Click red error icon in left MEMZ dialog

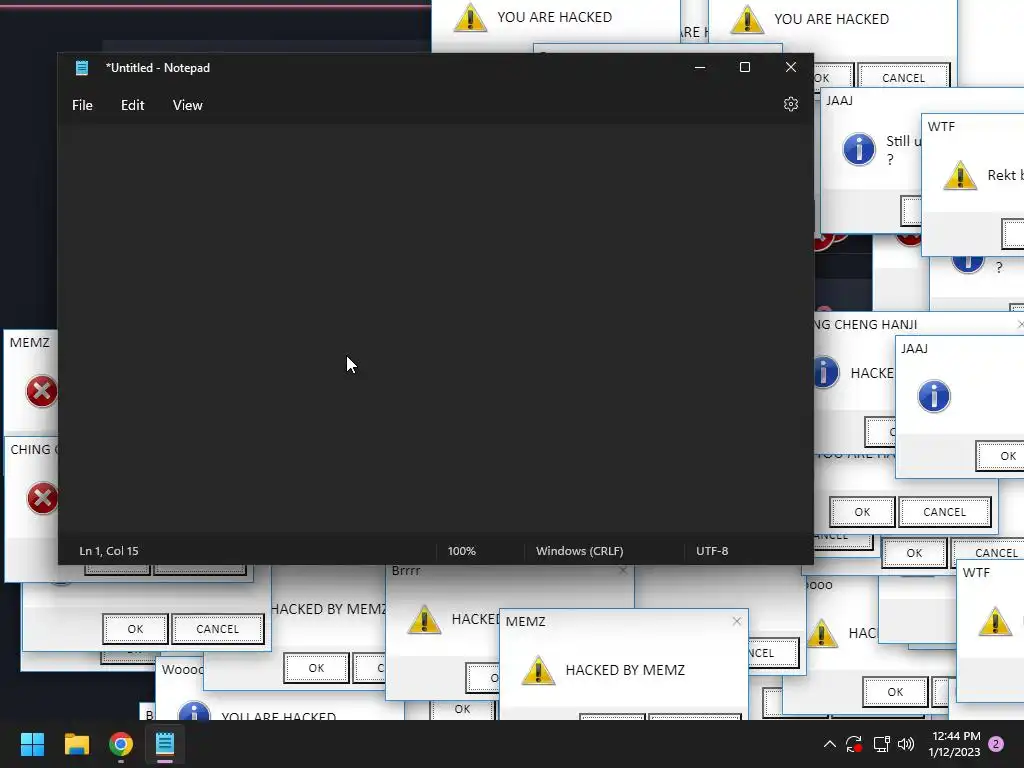[42, 391]
